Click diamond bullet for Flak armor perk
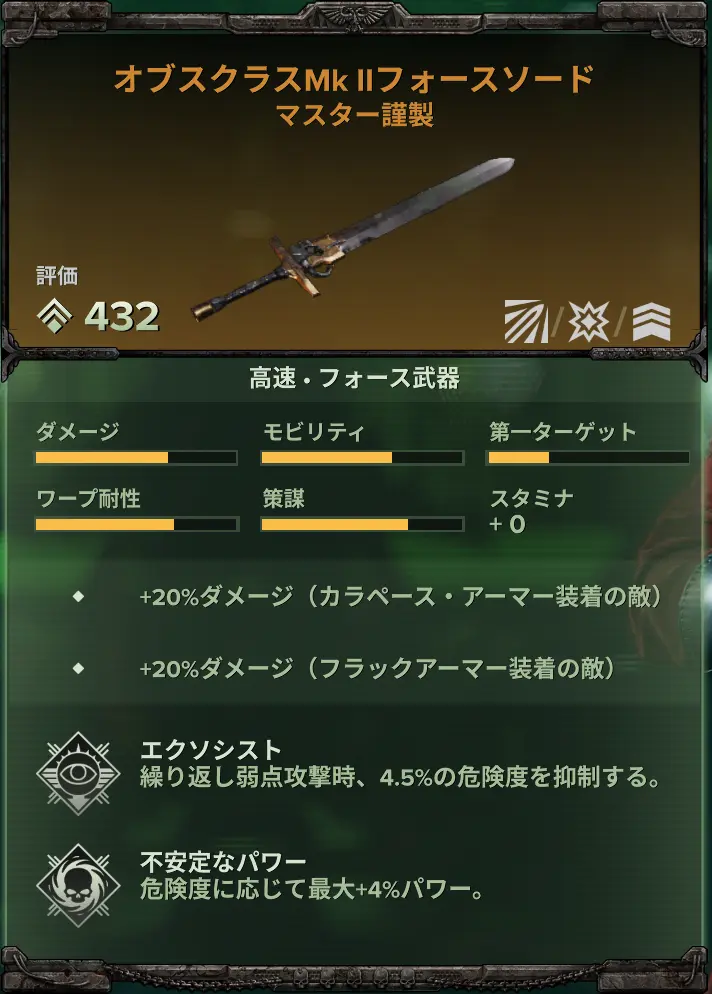The width and height of the screenshot is (712, 994). 79,668
